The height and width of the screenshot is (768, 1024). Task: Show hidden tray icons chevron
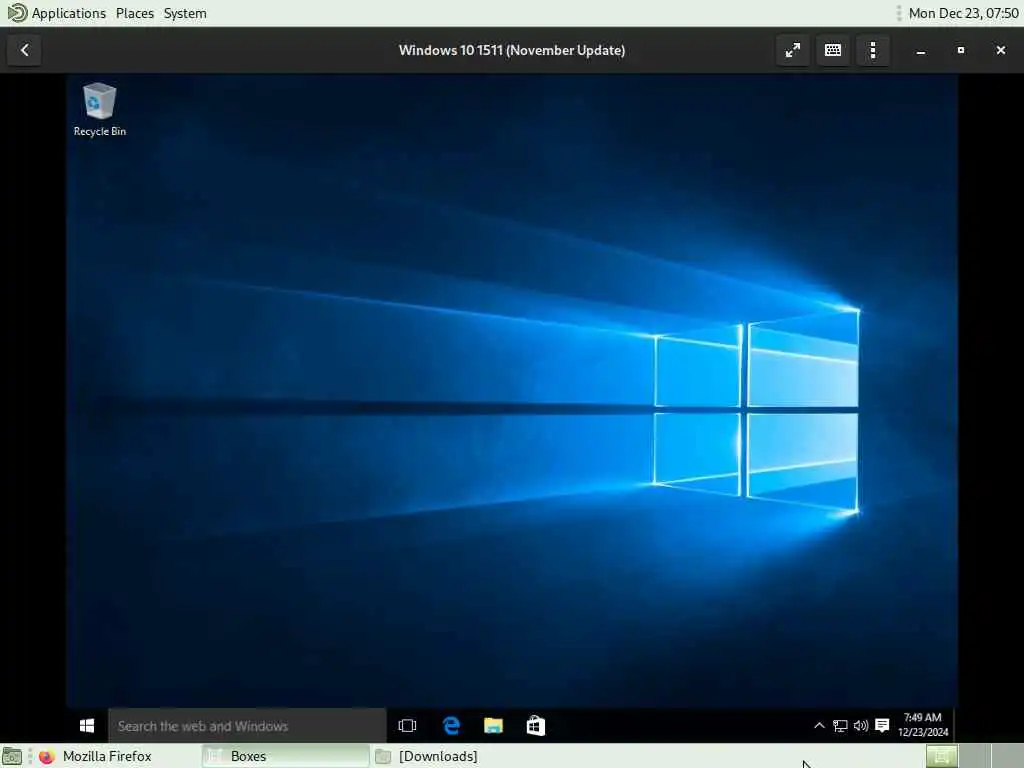point(819,726)
